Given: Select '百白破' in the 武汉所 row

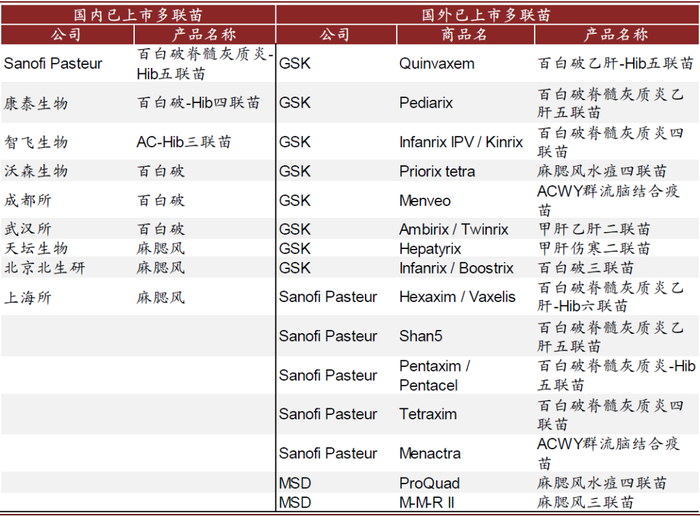Looking at the screenshot, I should tap(161, 229).
